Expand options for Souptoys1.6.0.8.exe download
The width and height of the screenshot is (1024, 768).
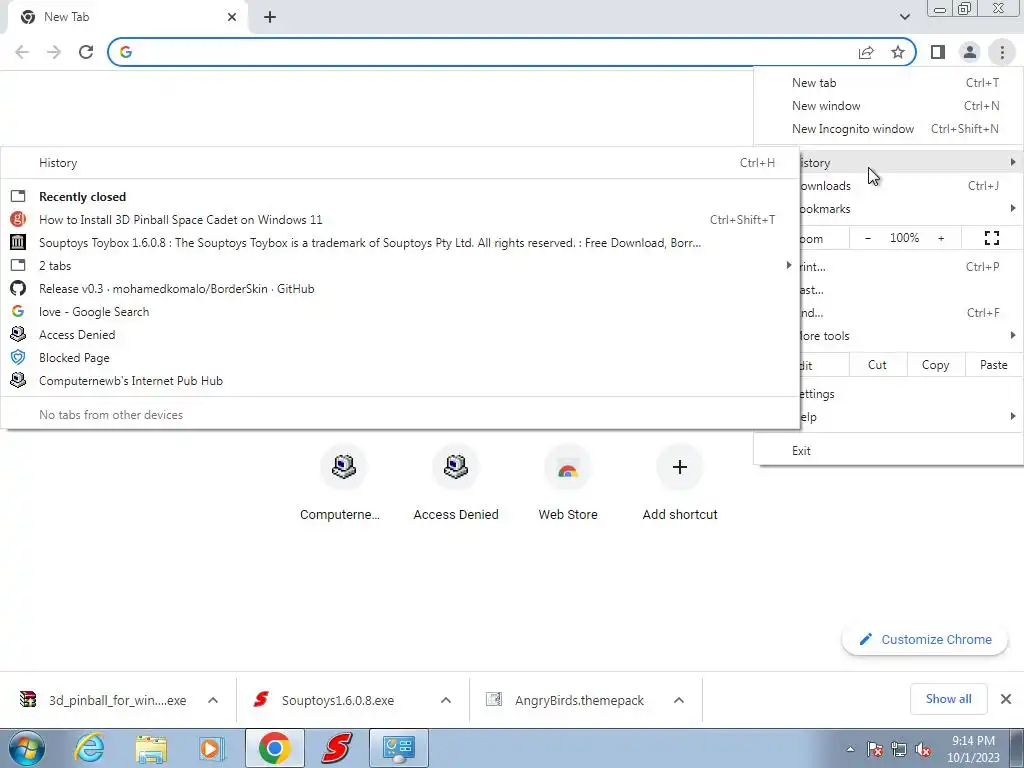tap(446, 700)
